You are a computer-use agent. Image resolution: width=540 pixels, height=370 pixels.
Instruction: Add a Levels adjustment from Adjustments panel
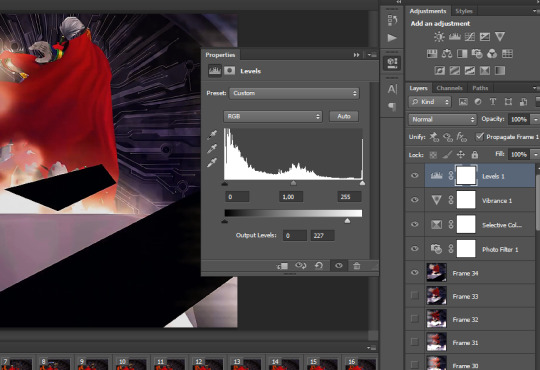point(455,37)
